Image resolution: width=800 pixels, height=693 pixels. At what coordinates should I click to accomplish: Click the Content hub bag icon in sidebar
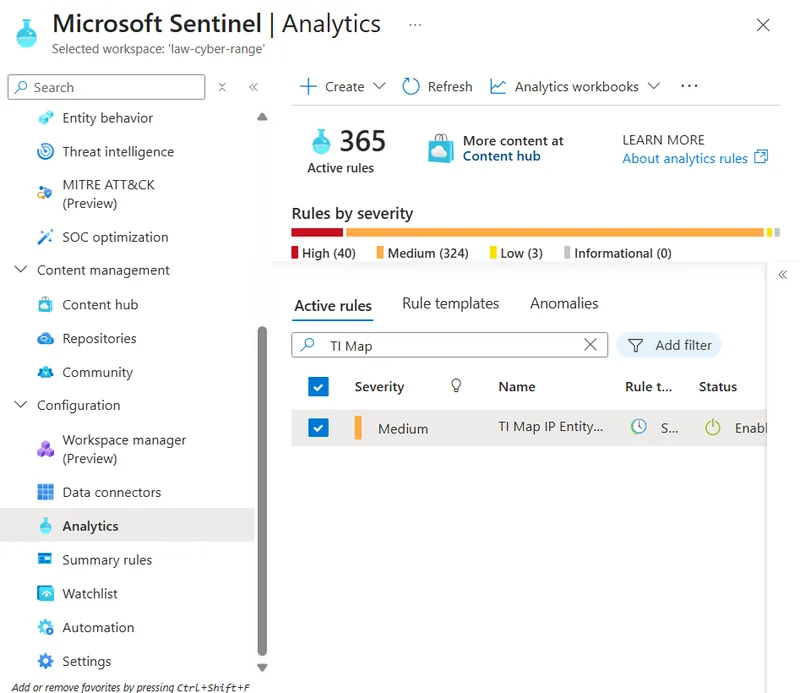pyautogui.click(x=45, y=305)
